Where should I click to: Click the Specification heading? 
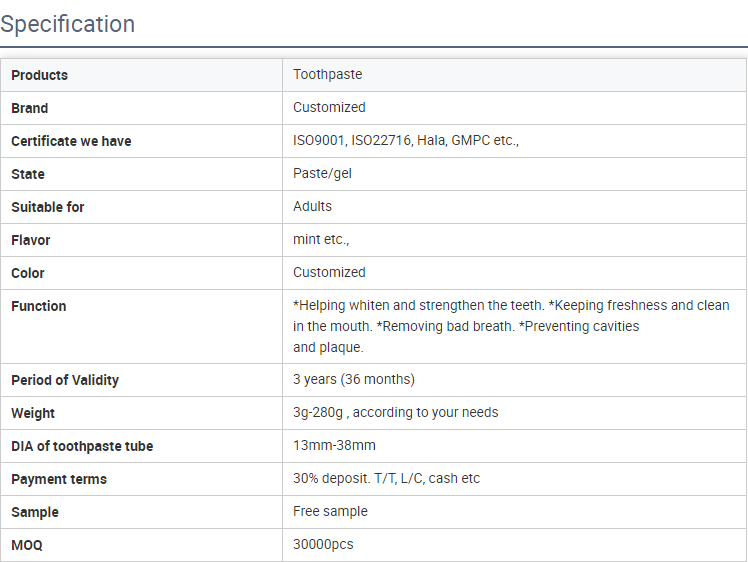click(x=67, y=24)
